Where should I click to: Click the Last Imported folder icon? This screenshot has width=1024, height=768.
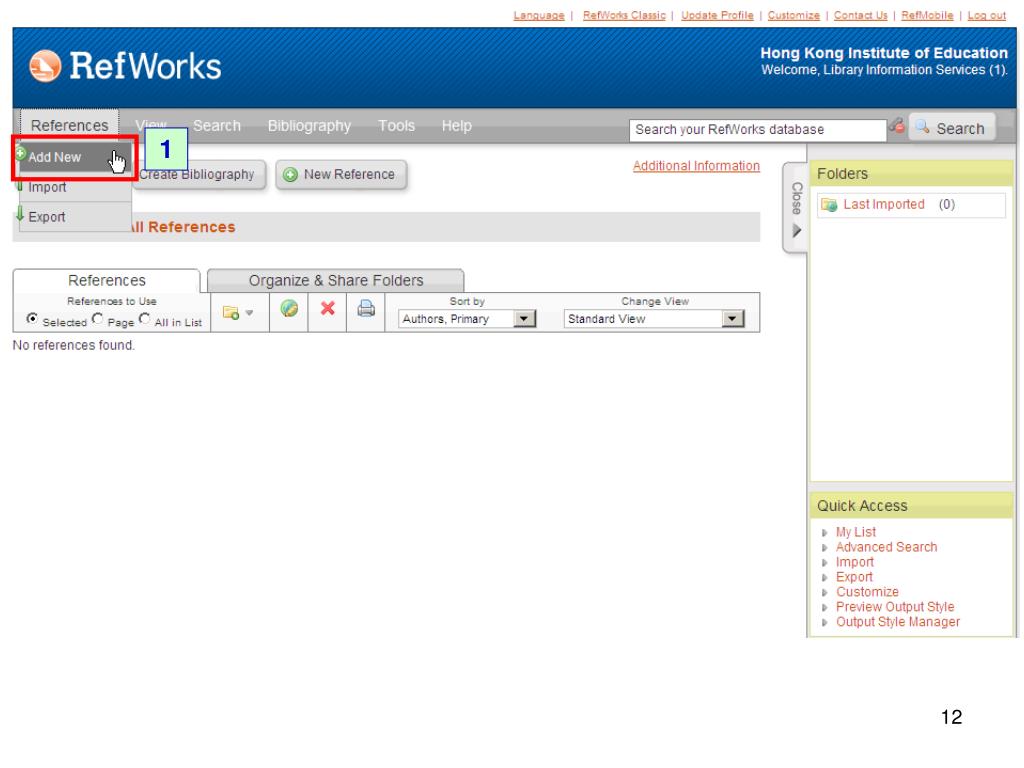pos(829,205)
